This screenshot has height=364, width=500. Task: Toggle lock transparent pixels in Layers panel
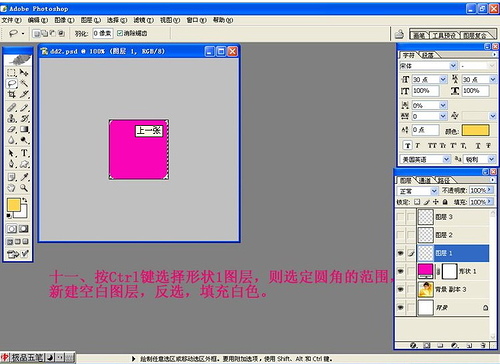pos(417,202)
